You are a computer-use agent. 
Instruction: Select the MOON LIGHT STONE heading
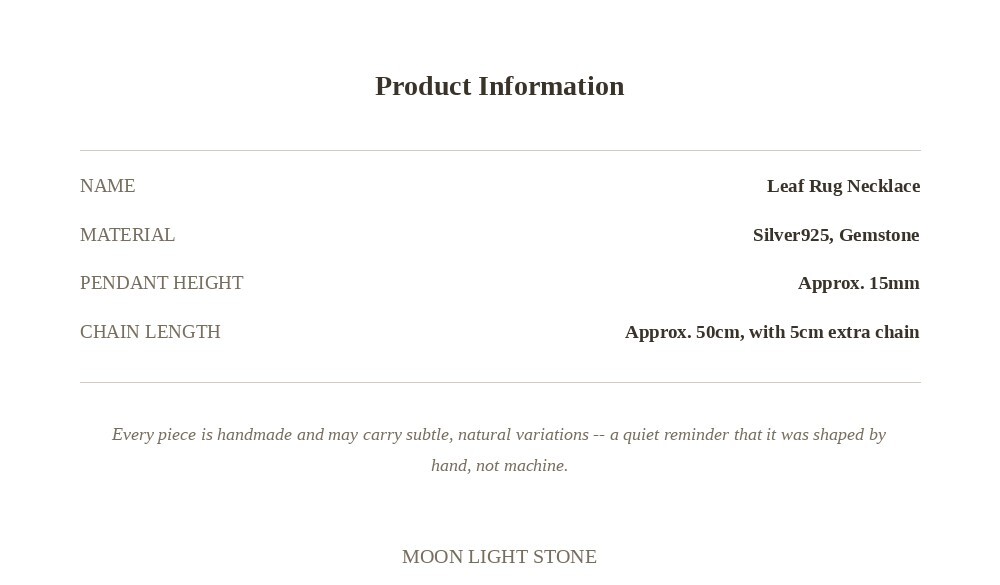[x=499, y=556]
